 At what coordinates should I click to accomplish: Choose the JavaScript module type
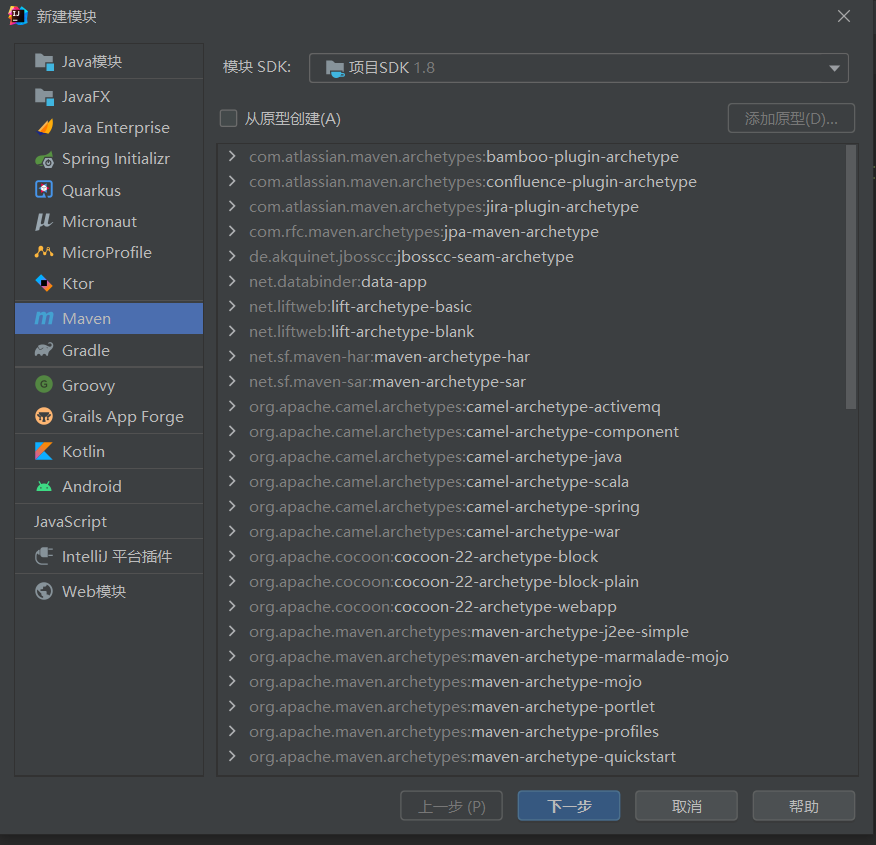[x=109, y=521]
